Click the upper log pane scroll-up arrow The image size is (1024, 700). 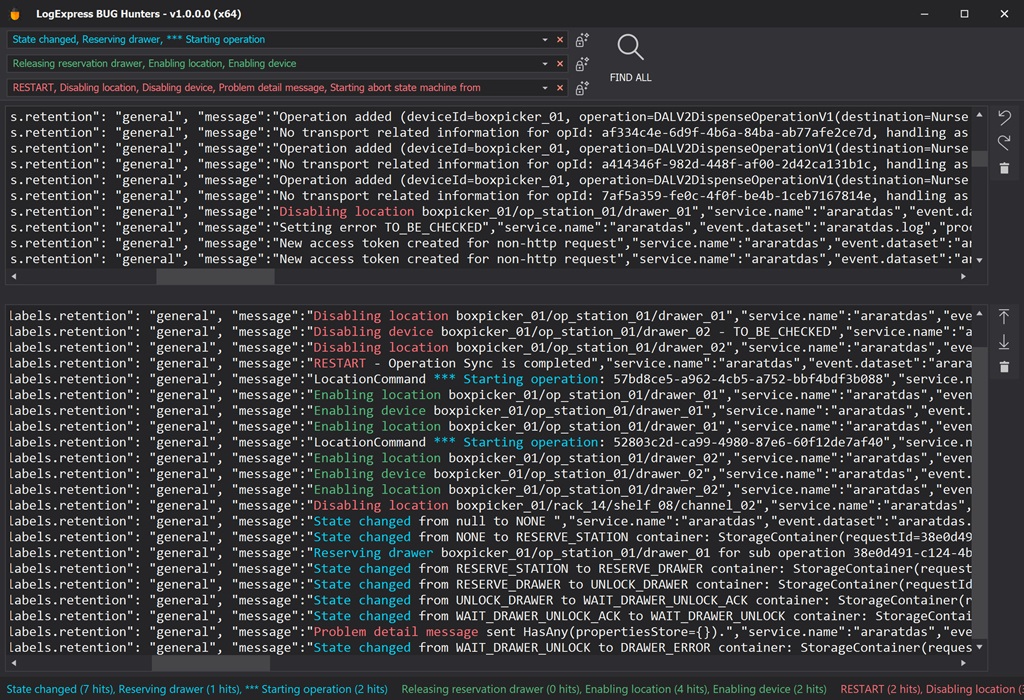[979, 115]
